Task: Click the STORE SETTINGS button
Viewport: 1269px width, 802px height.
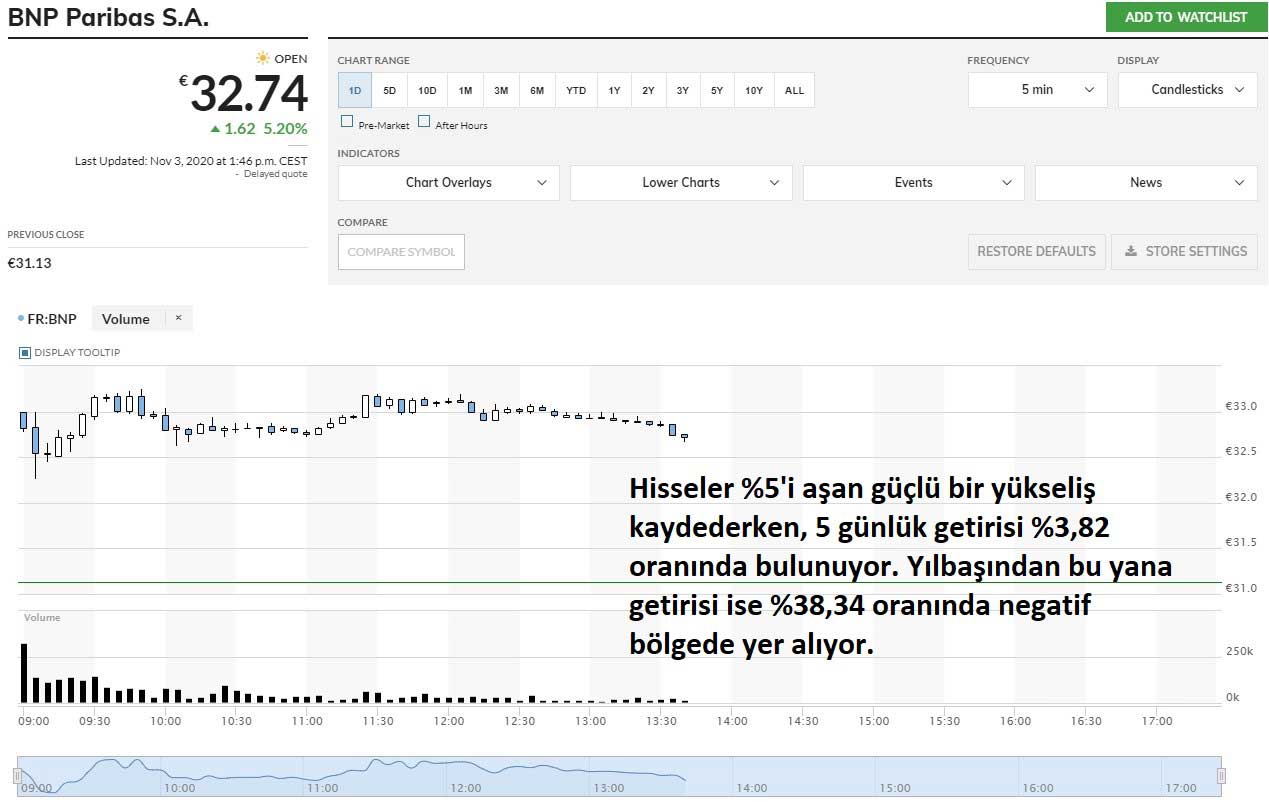Action: [1185, 252]
